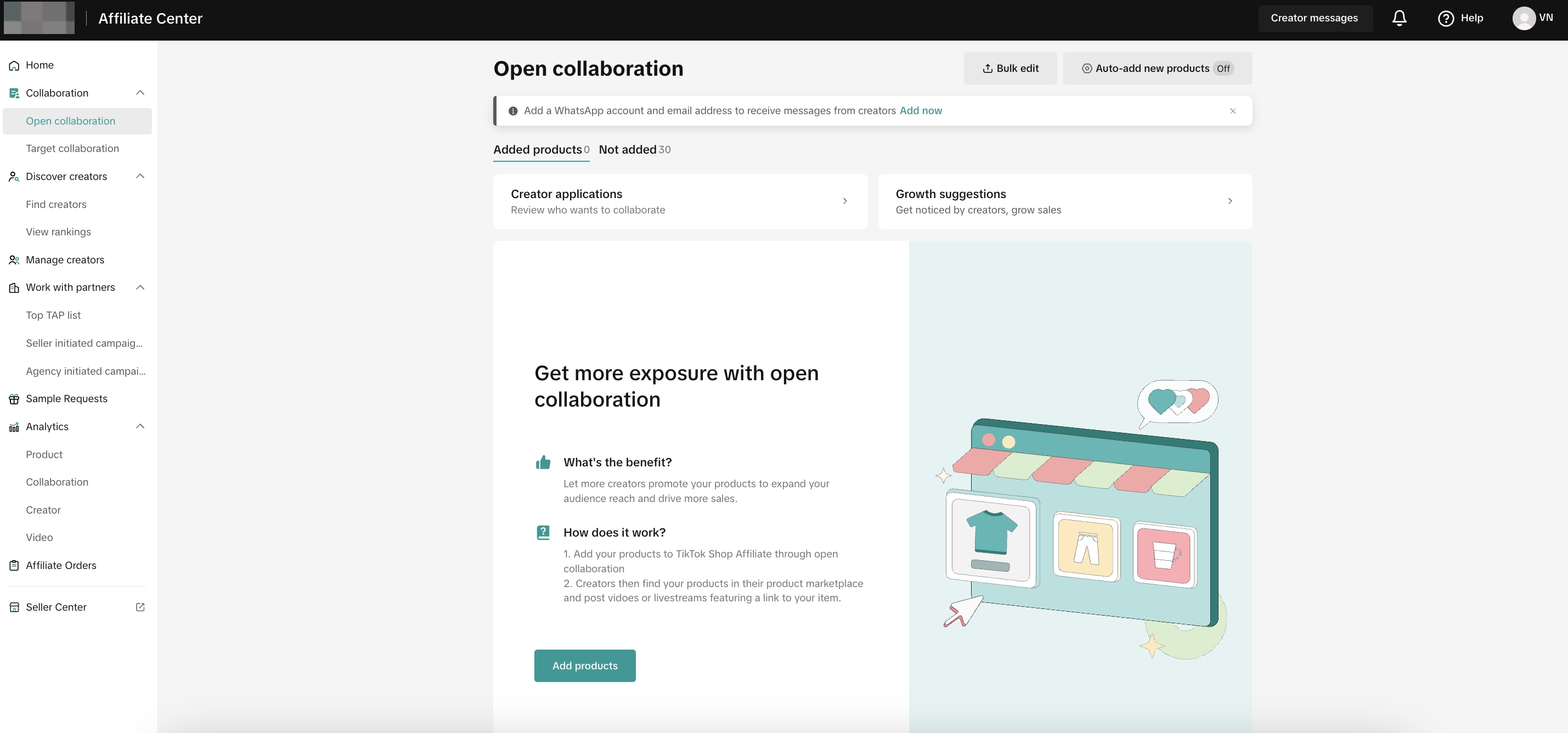The width and height of the screenshot is (1568, 733).
Task: Collapse the Collaboration sidebar section
Action: (x=140, y=93)
